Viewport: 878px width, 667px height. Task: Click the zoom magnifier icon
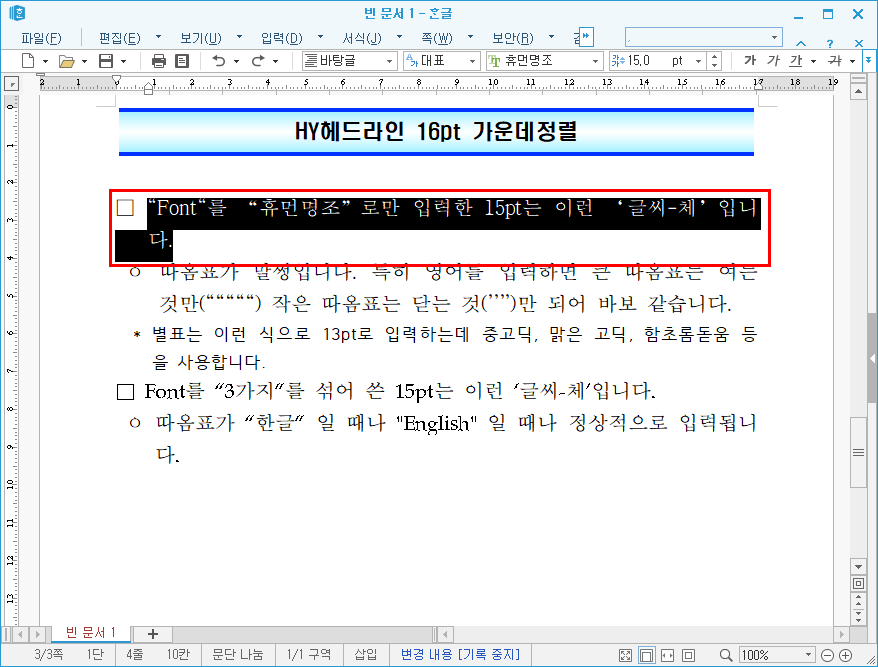tap(726, 655)
